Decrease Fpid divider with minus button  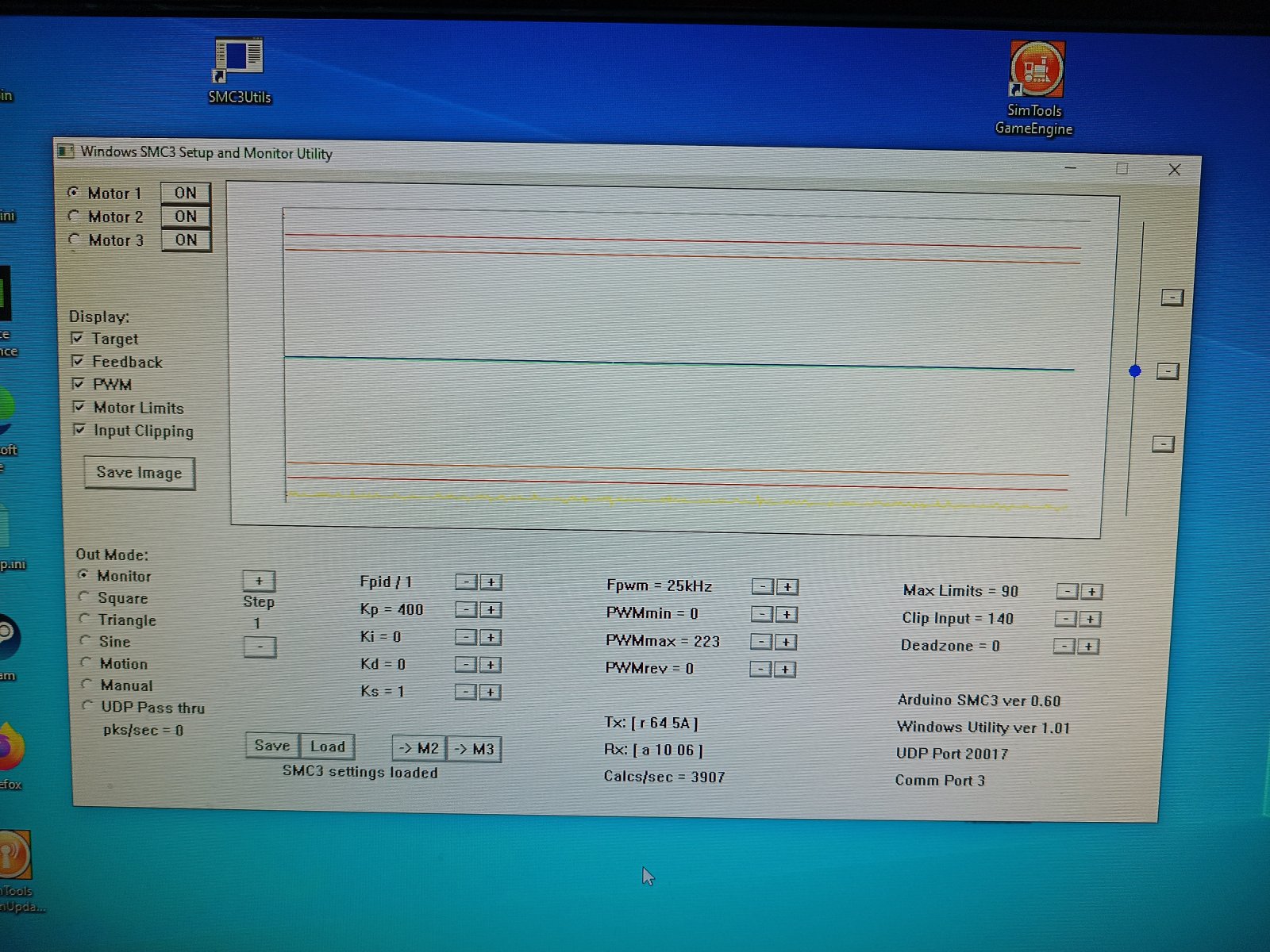(x=467, y=582)
